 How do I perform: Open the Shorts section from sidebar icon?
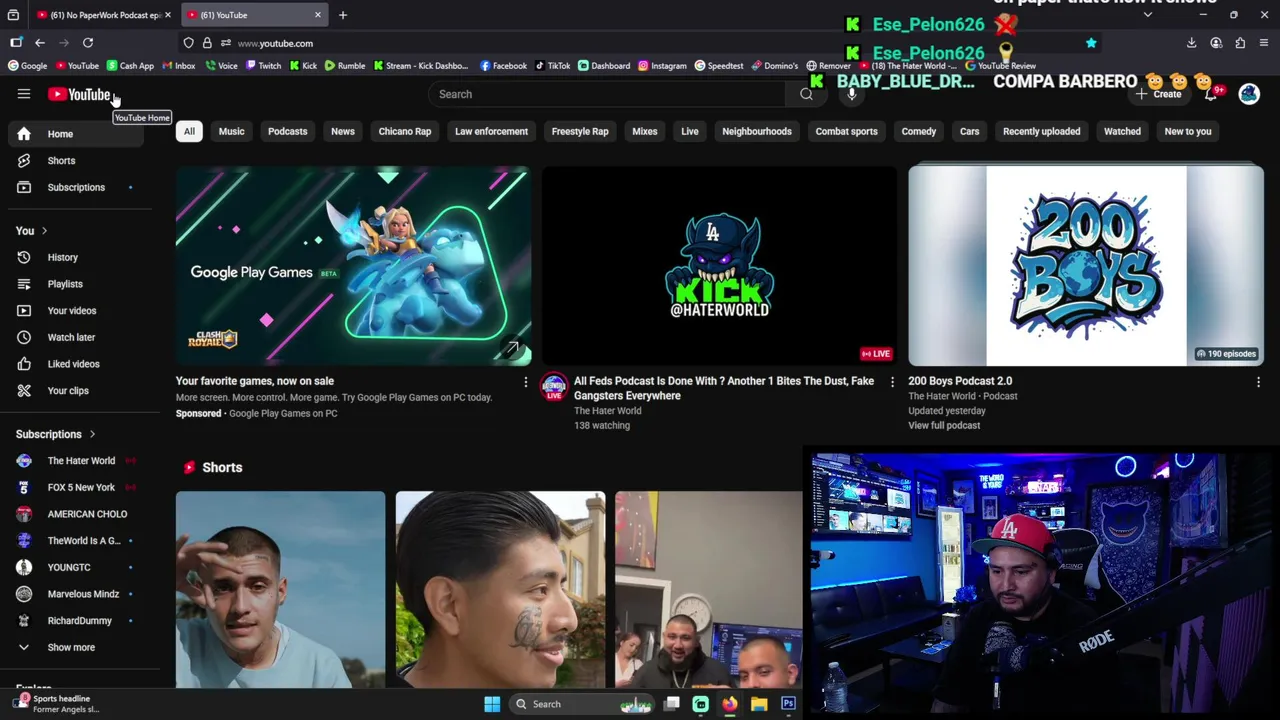tap(24, 160)
